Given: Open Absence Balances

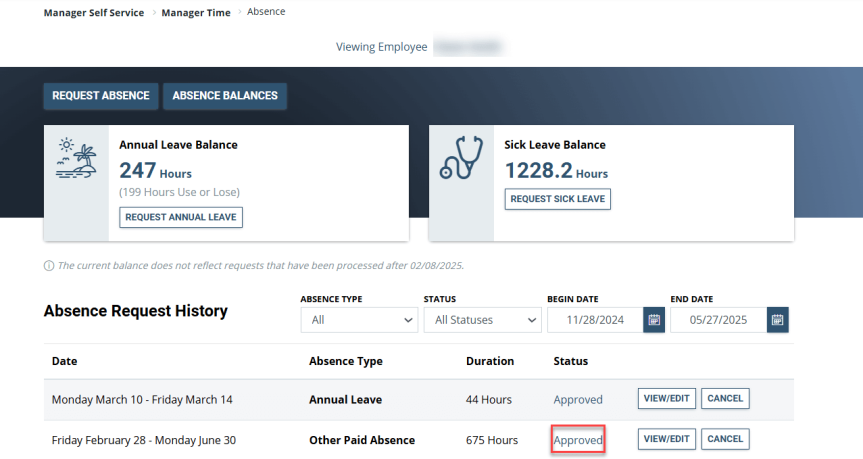Looking at the screenshot, I should [225, 96].
